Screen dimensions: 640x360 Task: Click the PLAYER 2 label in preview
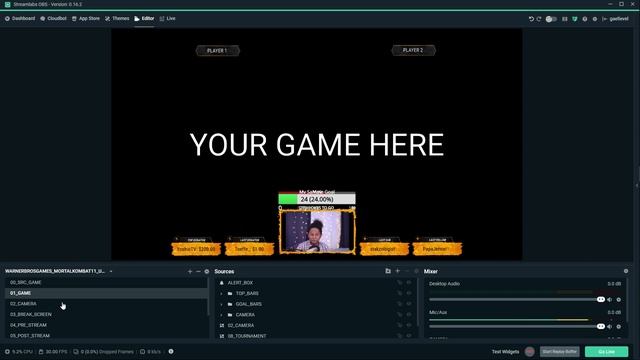(413, 50)
